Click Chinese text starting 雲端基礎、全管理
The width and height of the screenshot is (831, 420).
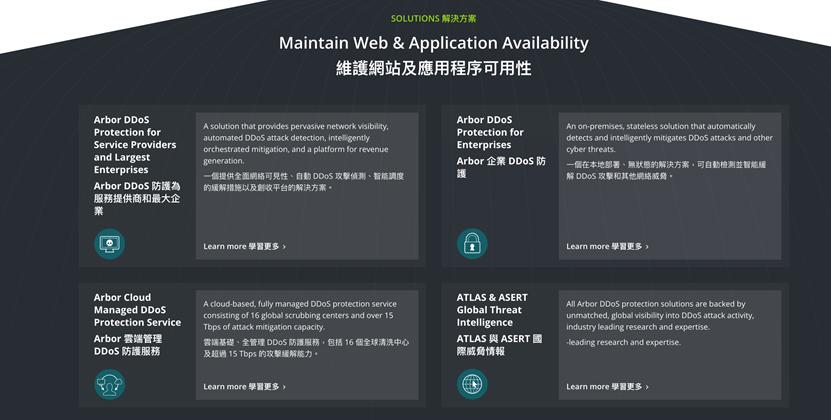coord(306,348)
